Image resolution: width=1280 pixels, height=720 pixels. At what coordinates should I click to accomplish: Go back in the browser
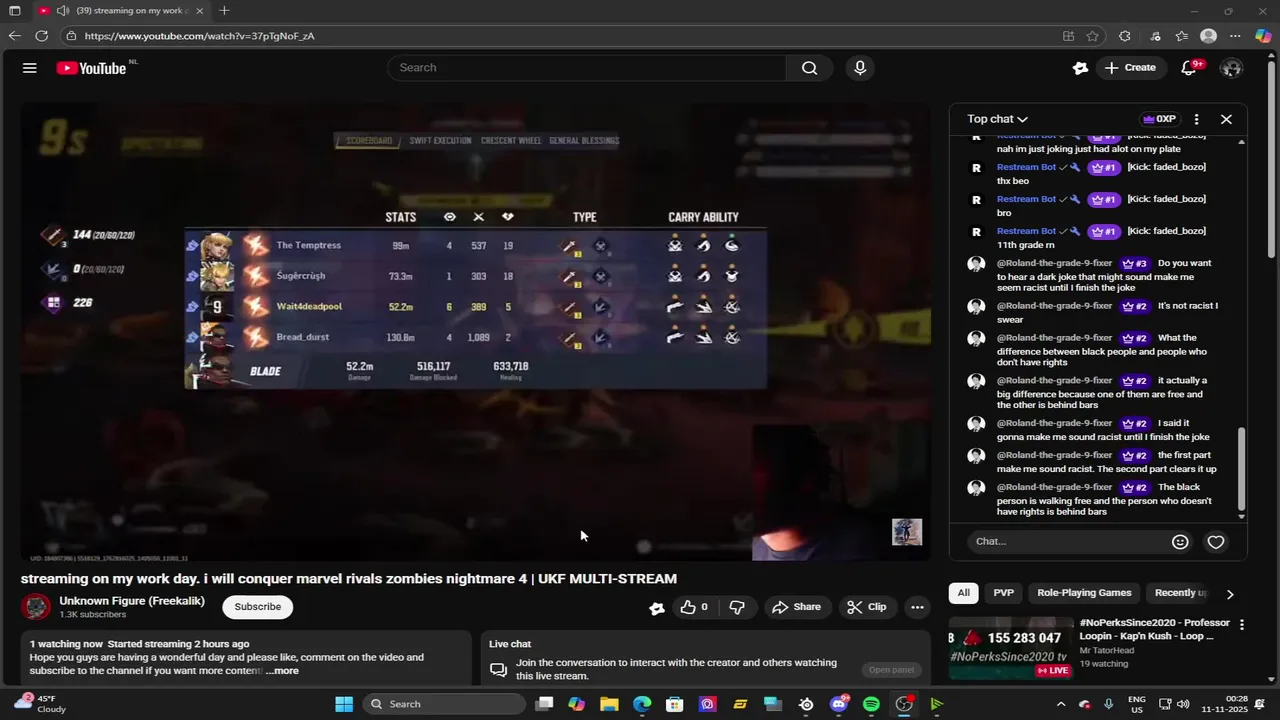coord(14,36)
